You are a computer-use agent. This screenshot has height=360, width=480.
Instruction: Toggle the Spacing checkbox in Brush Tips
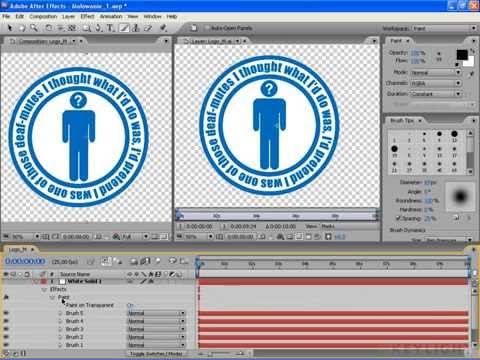click(398, 218)
